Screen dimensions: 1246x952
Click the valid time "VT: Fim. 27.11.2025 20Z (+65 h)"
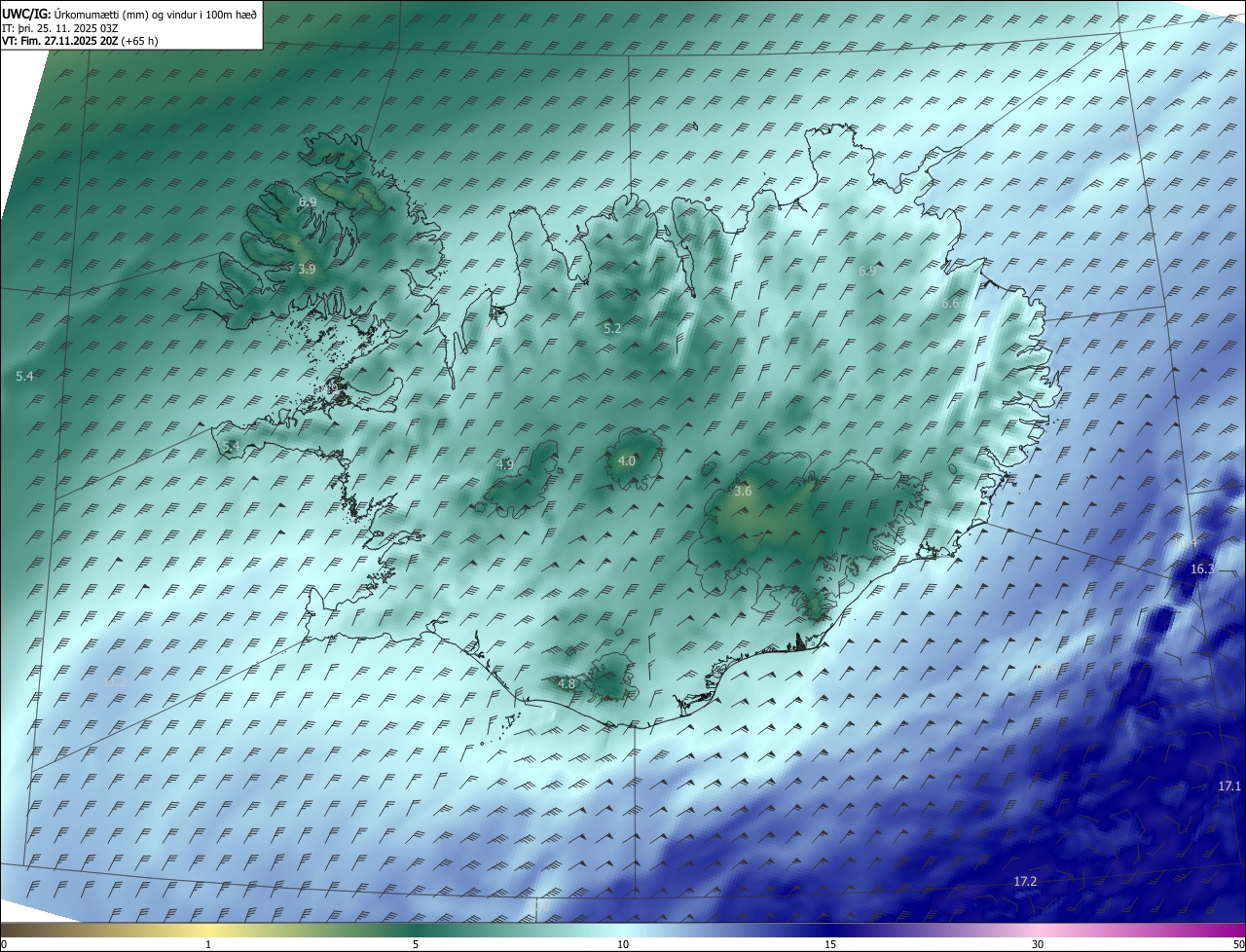click(x=80, y=41)
